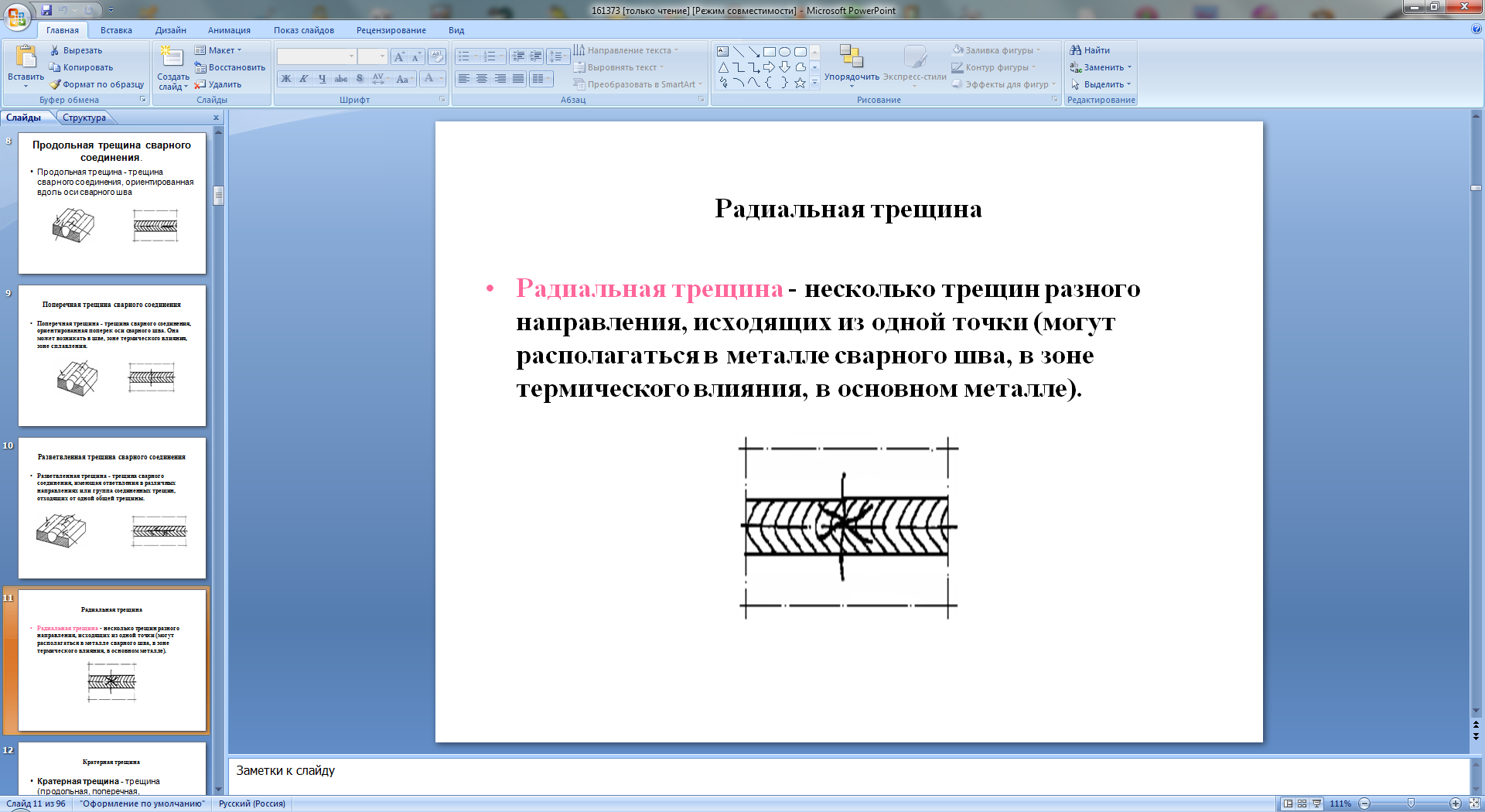Image resolution: width=1485 pixels, height=812 pixels.
Task: Expand Text Direction (Направление текста) menu
Action: 627,50
